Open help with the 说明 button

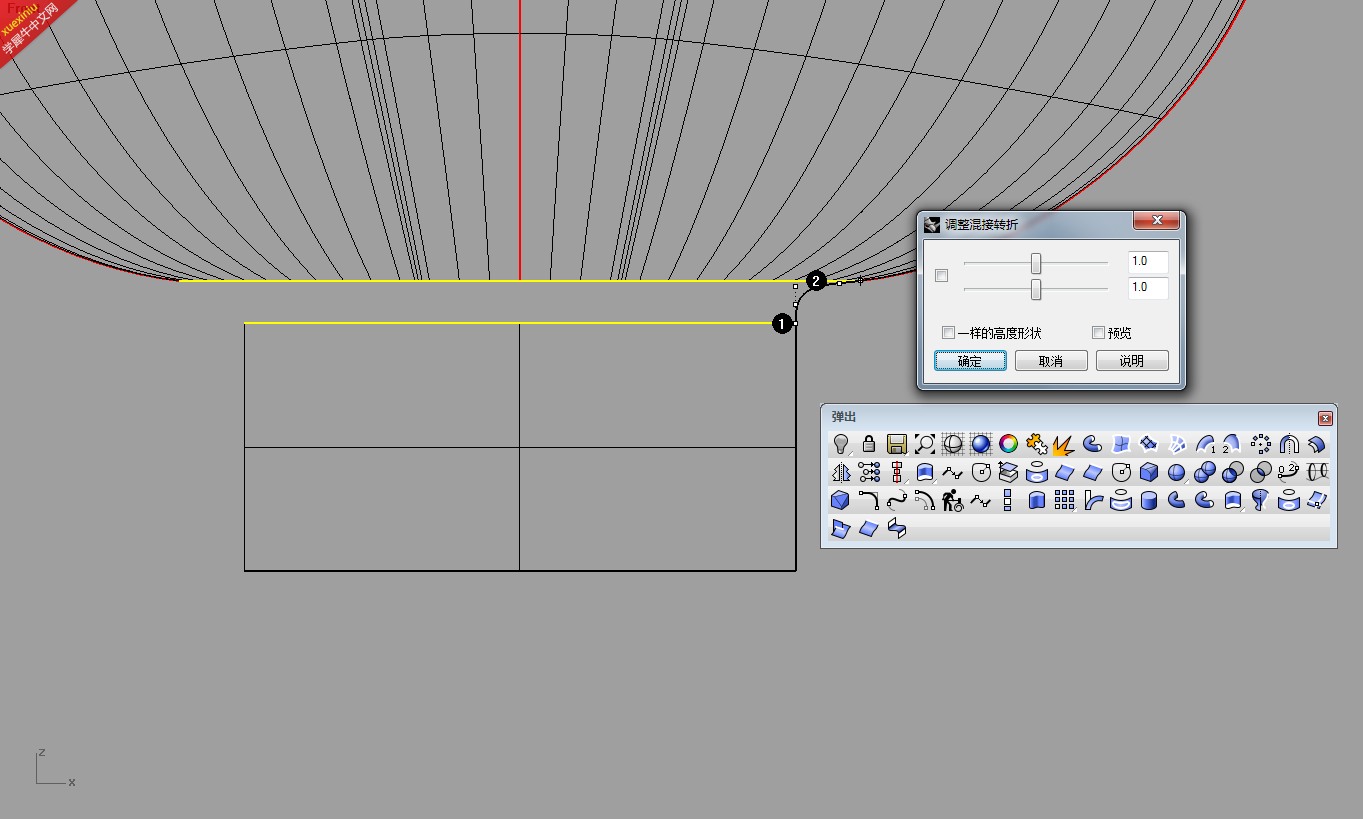[1132, 361]
